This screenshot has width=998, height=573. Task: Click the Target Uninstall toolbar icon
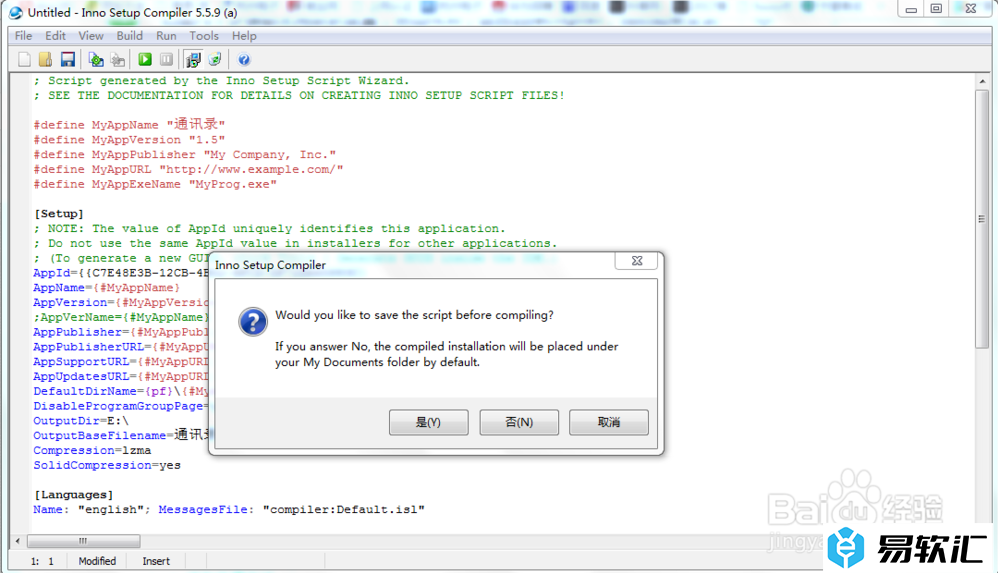click(x=215, y=59)
